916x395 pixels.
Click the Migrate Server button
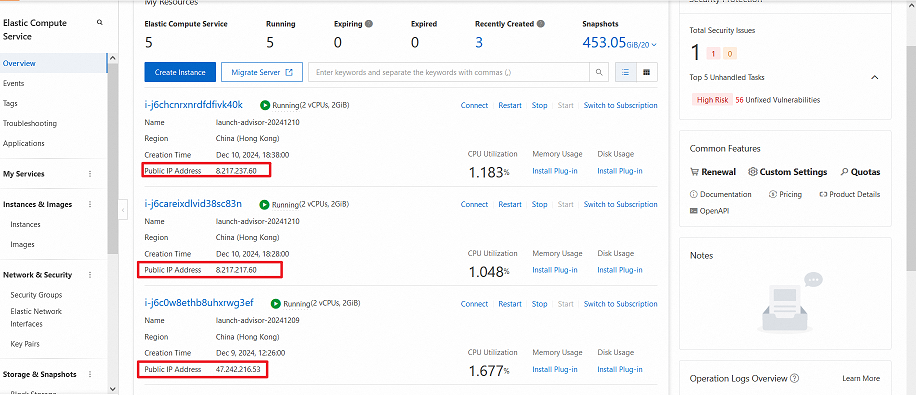click(x=262, y=72)
